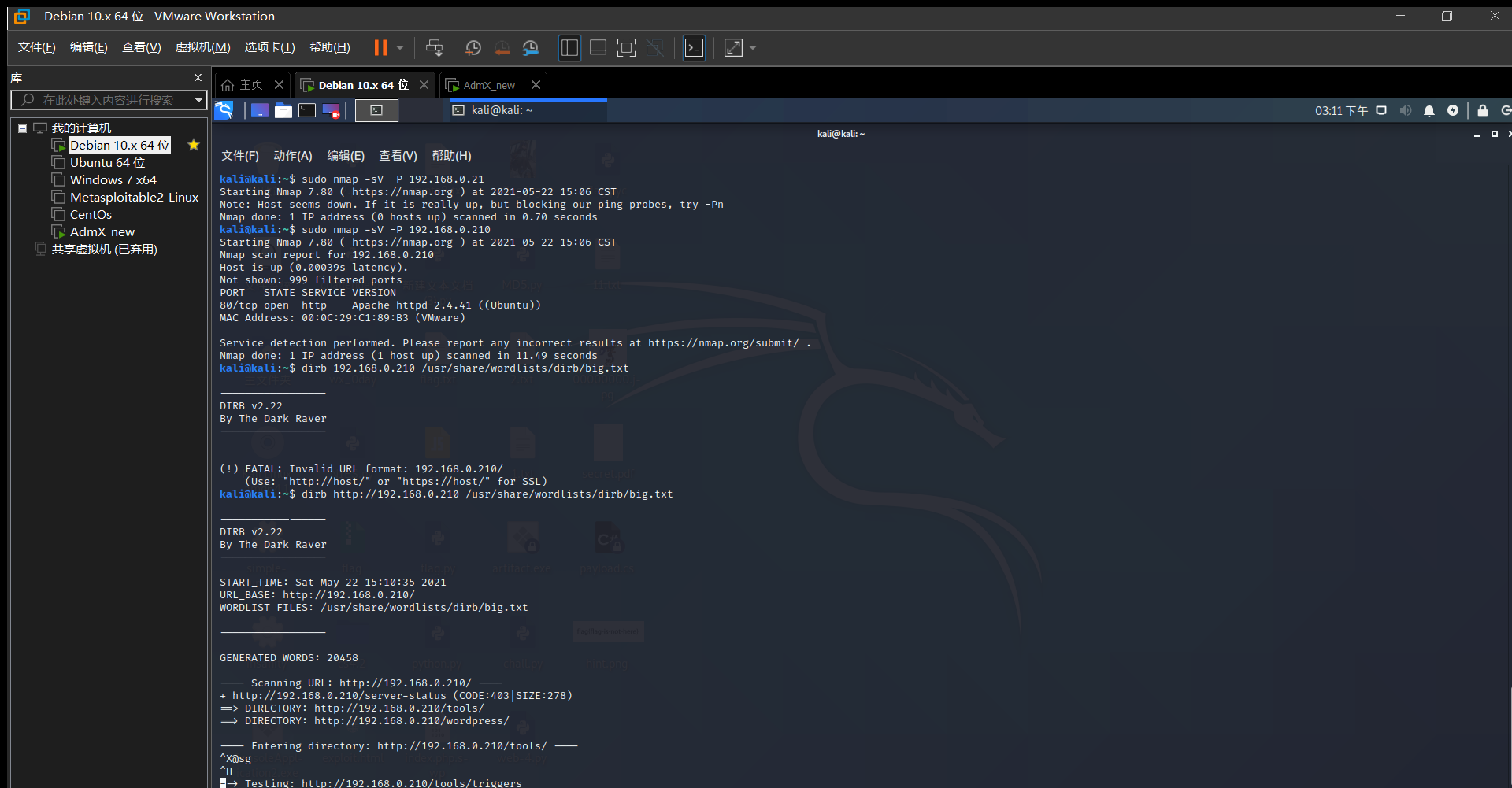Click the http://192.168.0.210/wordpress/ directory URL

point(412,721)
